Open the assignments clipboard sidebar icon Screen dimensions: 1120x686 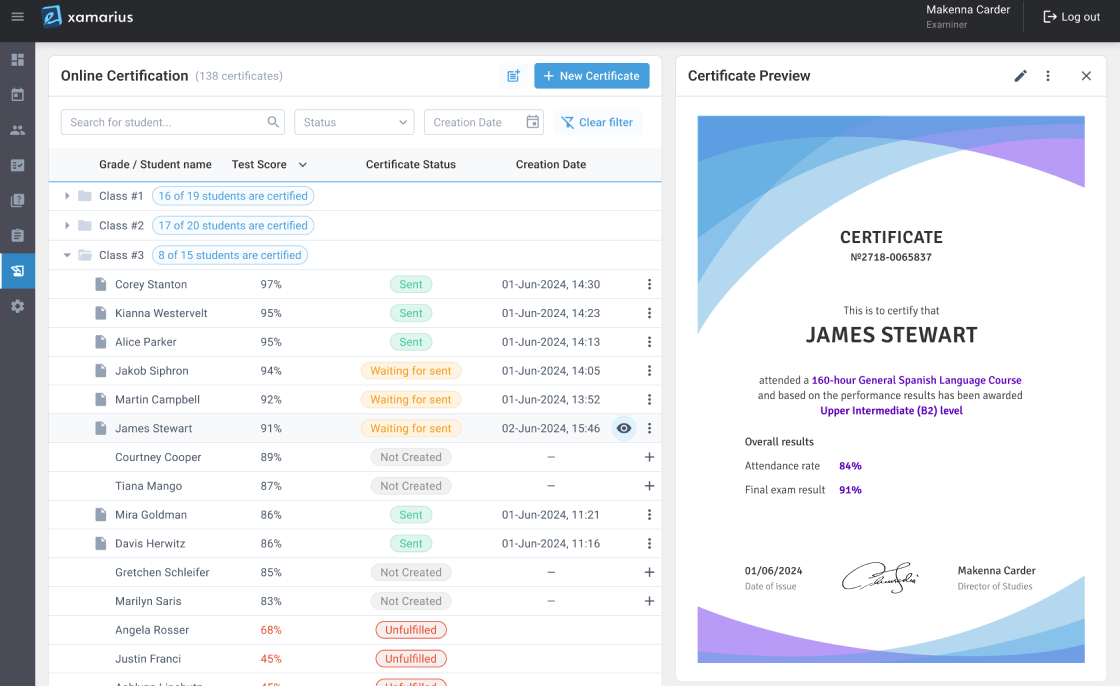16,235
